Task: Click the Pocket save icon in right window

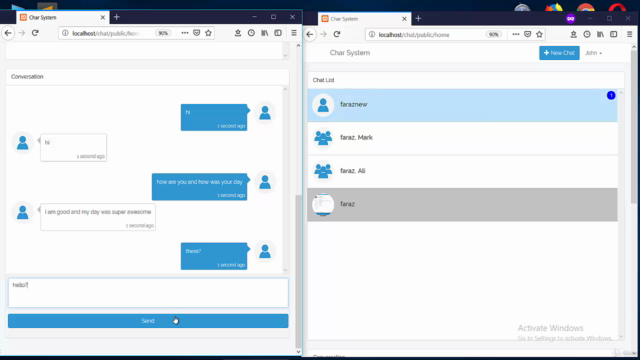Action: (x=528, y=34)
